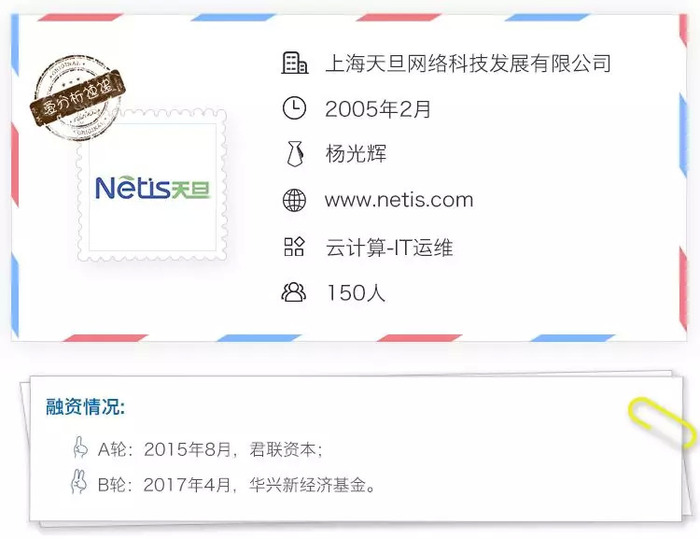Click the 云计算-IT运维 category text
The image size is (700, 539).
pos(389,247)
